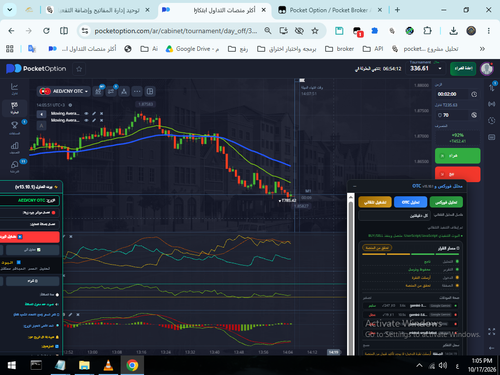Open a new Chrome tab with plus button
500x375 pixels.
397,10
